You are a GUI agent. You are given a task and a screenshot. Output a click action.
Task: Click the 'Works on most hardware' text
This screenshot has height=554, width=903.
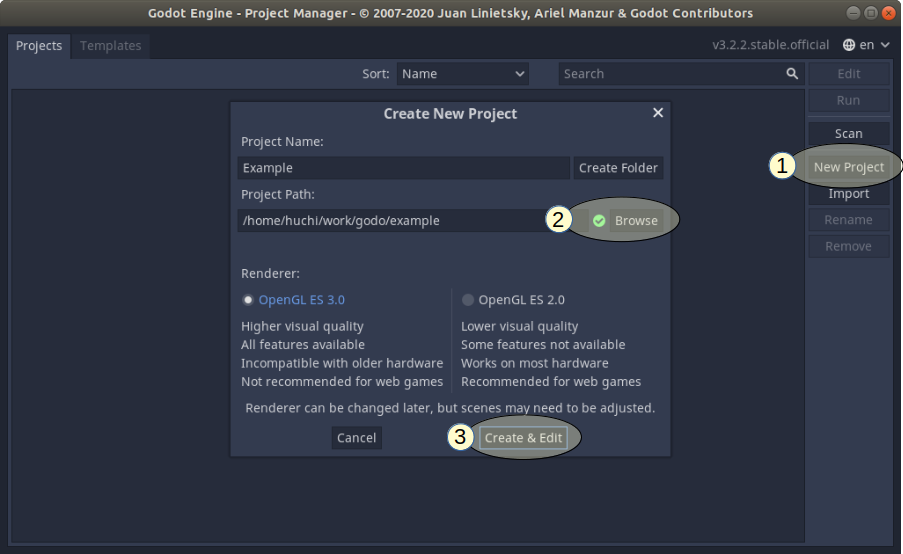coord(534,363)
